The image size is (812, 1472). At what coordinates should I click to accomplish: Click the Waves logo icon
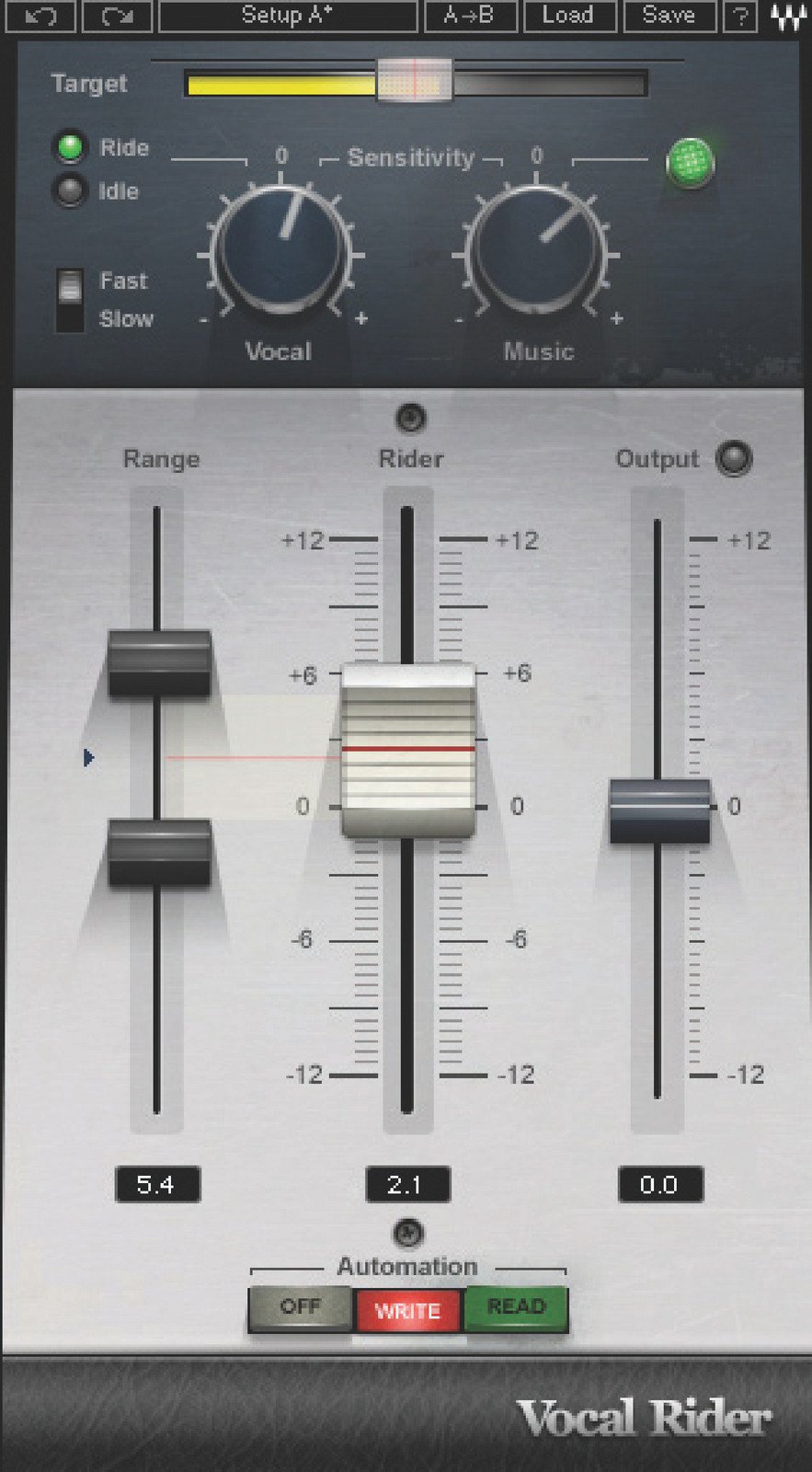(787, 16)
